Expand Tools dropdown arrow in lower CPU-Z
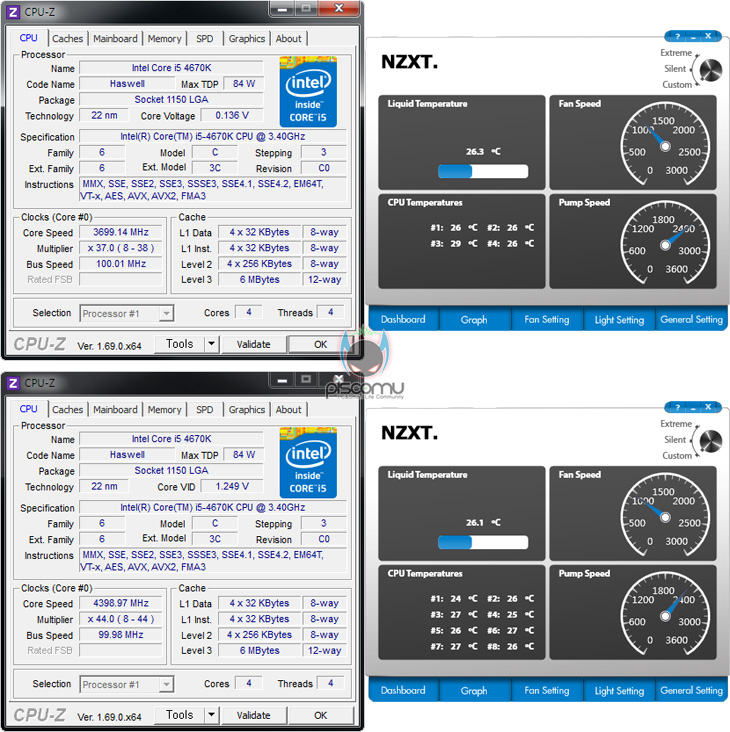This screenshot has height=732, width=730. click(x=211, y=715)
